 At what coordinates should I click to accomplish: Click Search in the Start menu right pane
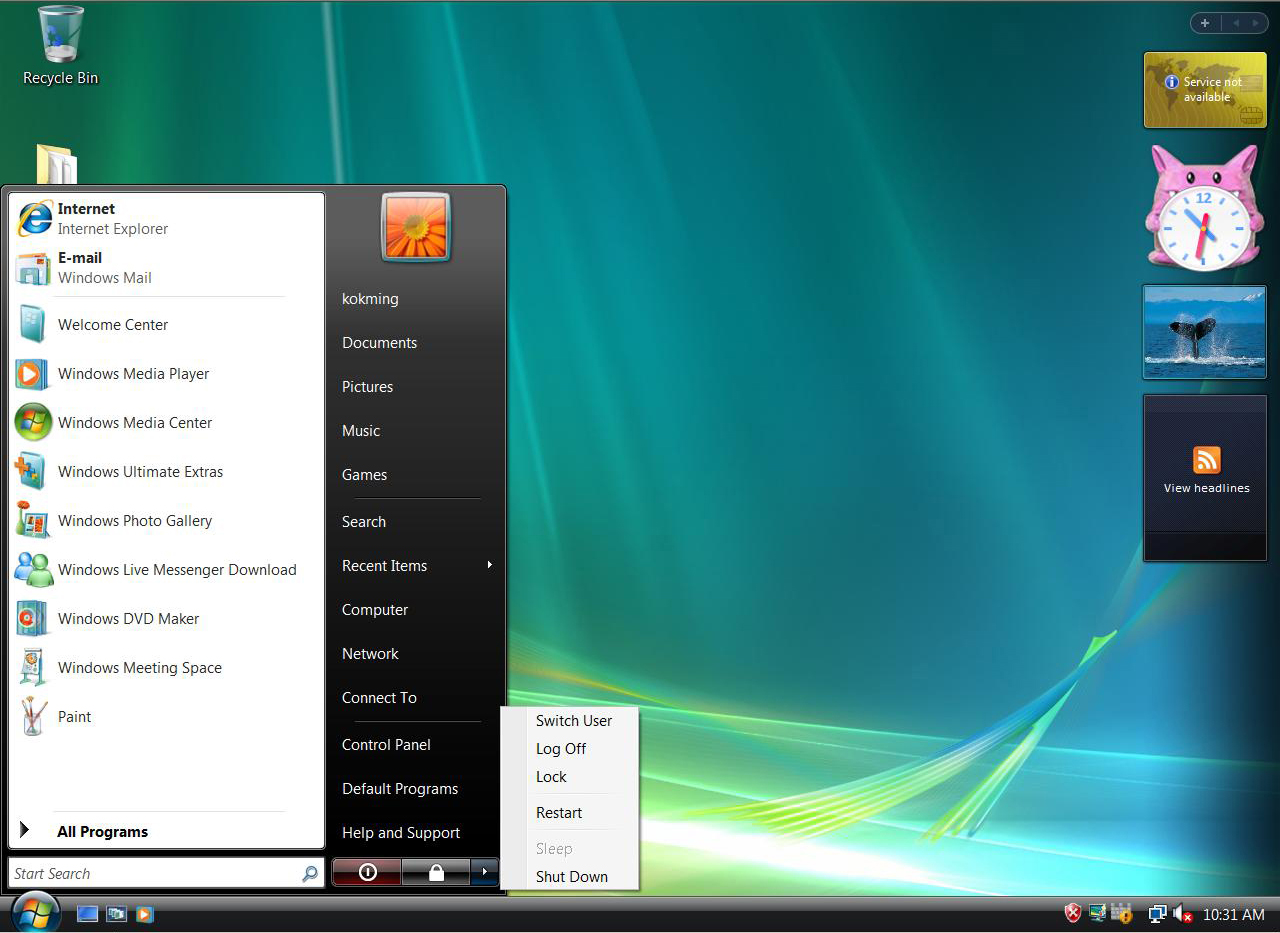(x=364, y=521)
